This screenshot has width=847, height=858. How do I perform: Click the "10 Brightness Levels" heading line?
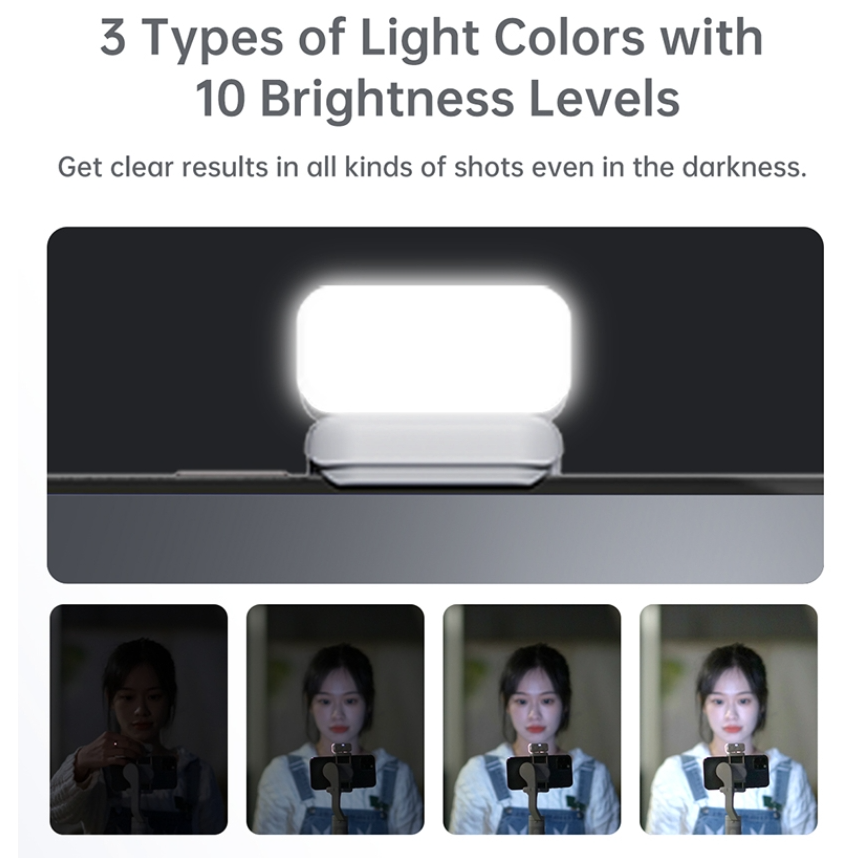[x=437, y=99]
